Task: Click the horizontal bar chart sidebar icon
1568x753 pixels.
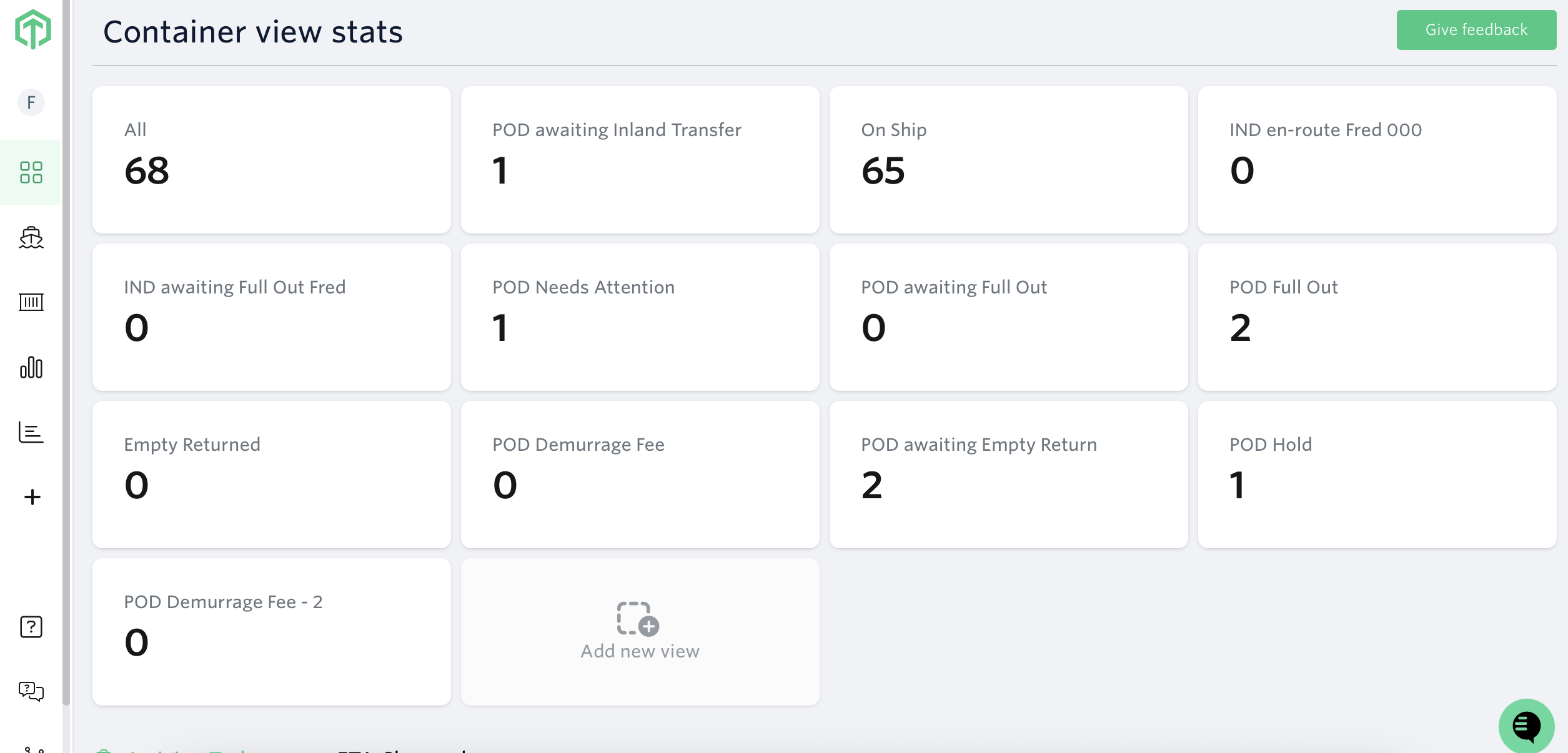Action: click(x=31, y=432)
